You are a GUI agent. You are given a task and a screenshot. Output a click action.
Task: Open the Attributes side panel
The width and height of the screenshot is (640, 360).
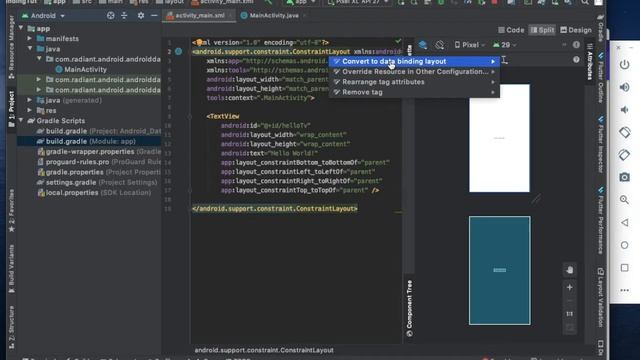click(x=589, y=61)
